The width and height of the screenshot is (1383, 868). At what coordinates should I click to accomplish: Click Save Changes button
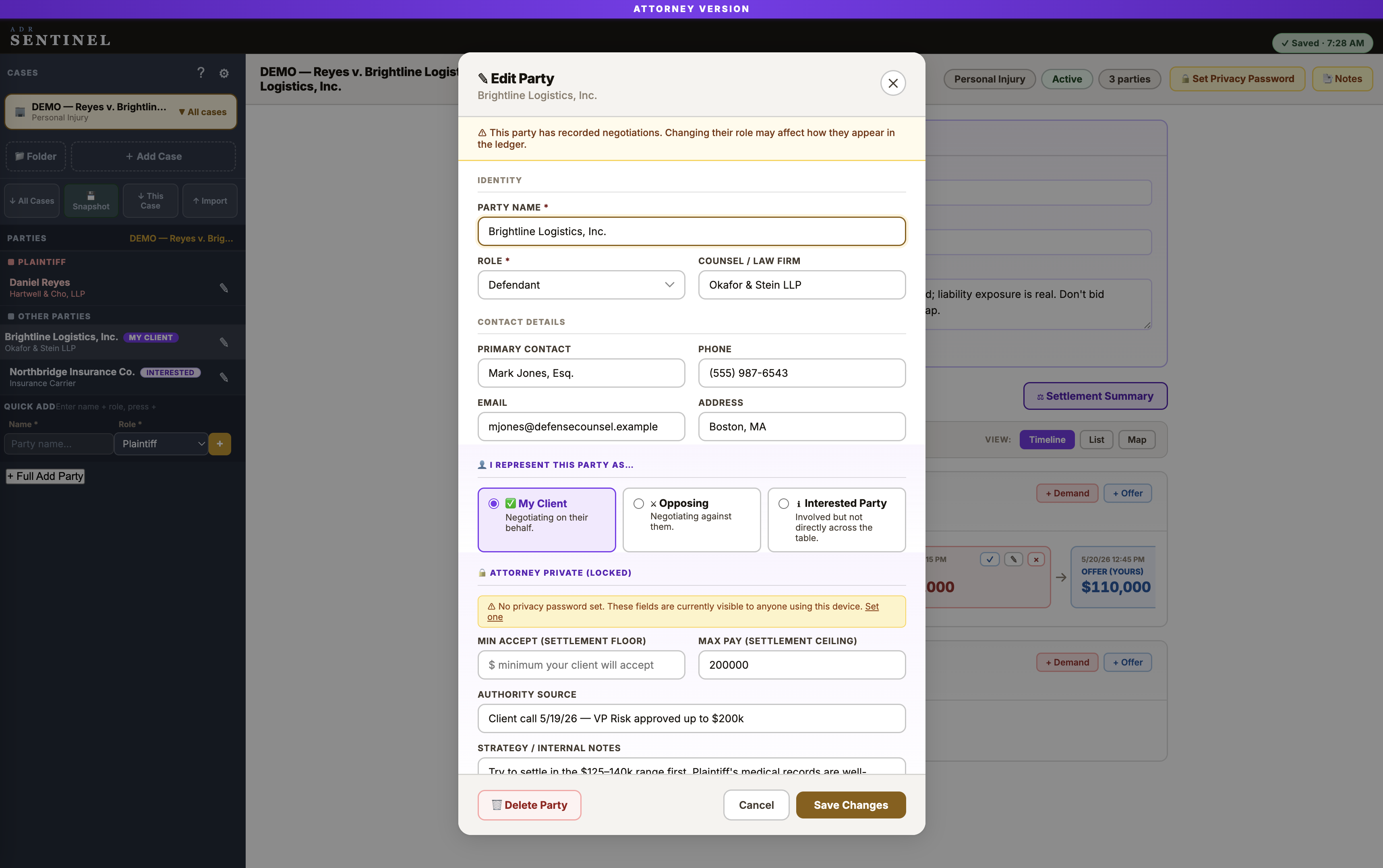click(x=851, y=805)
